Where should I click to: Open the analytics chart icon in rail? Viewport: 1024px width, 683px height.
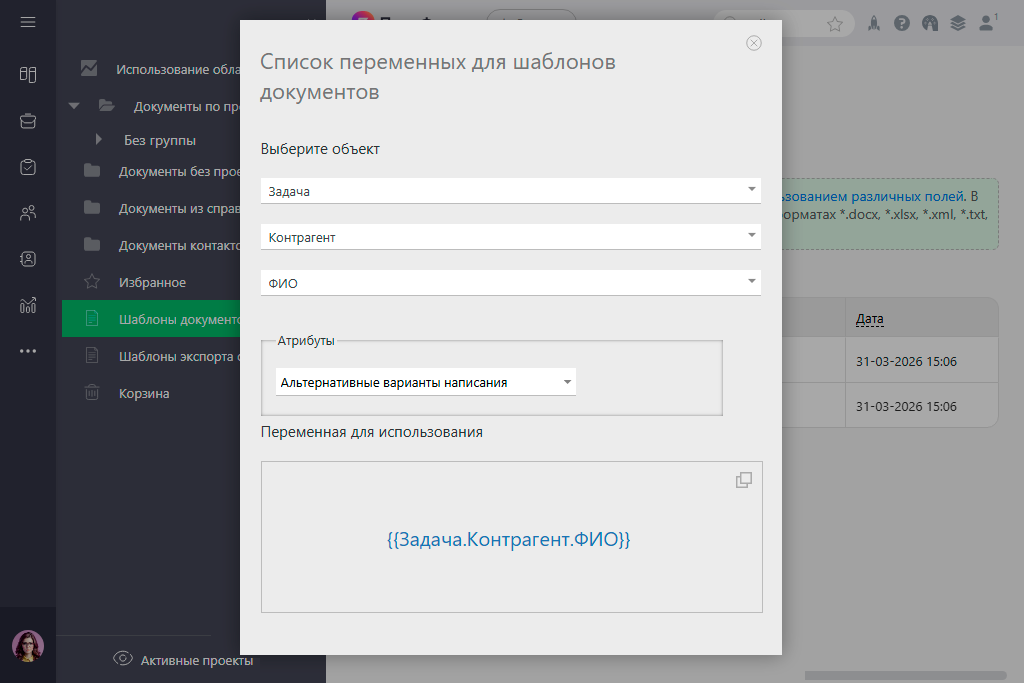(28, 305)
